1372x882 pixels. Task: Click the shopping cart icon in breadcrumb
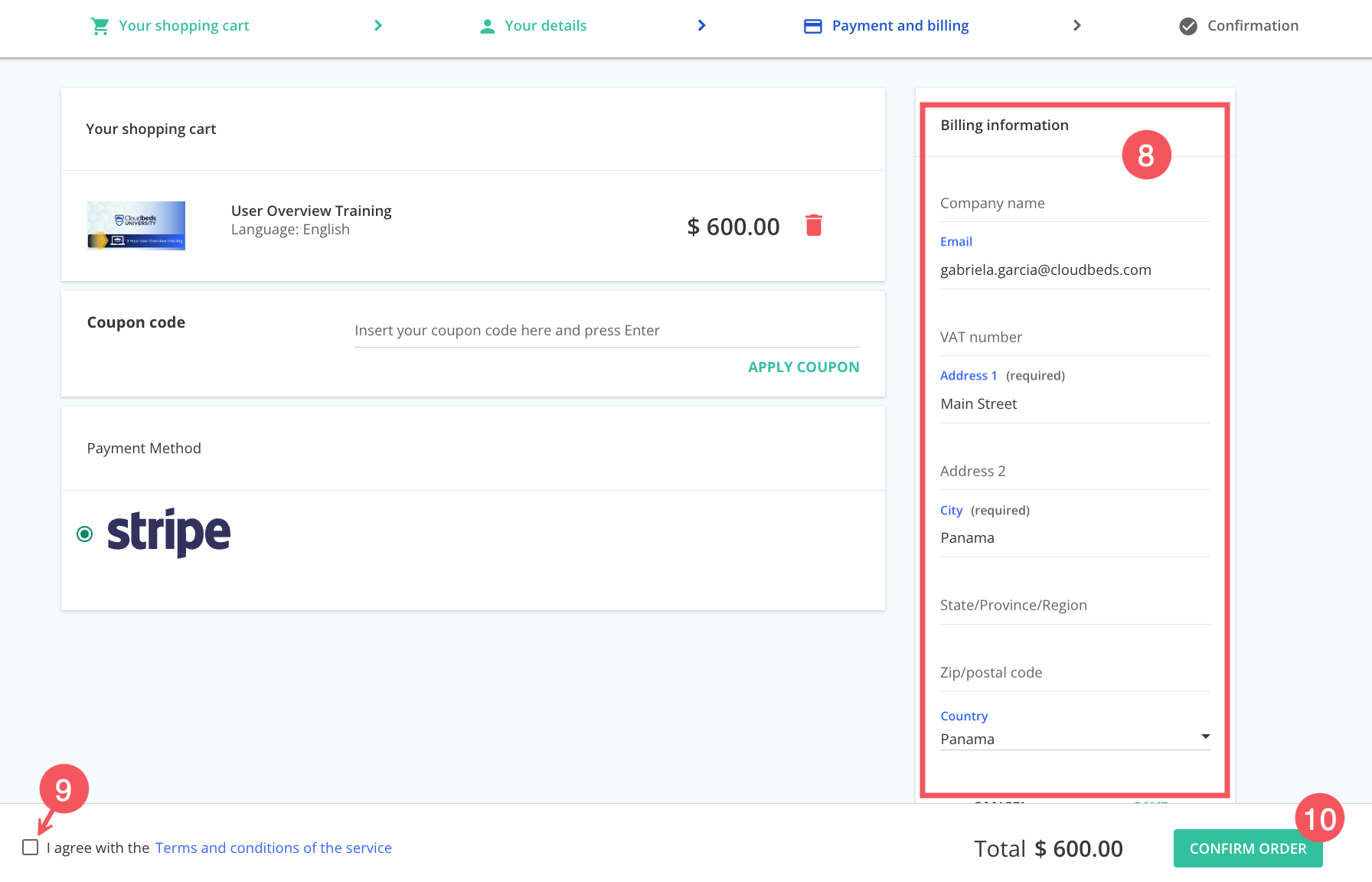point(100,26)
